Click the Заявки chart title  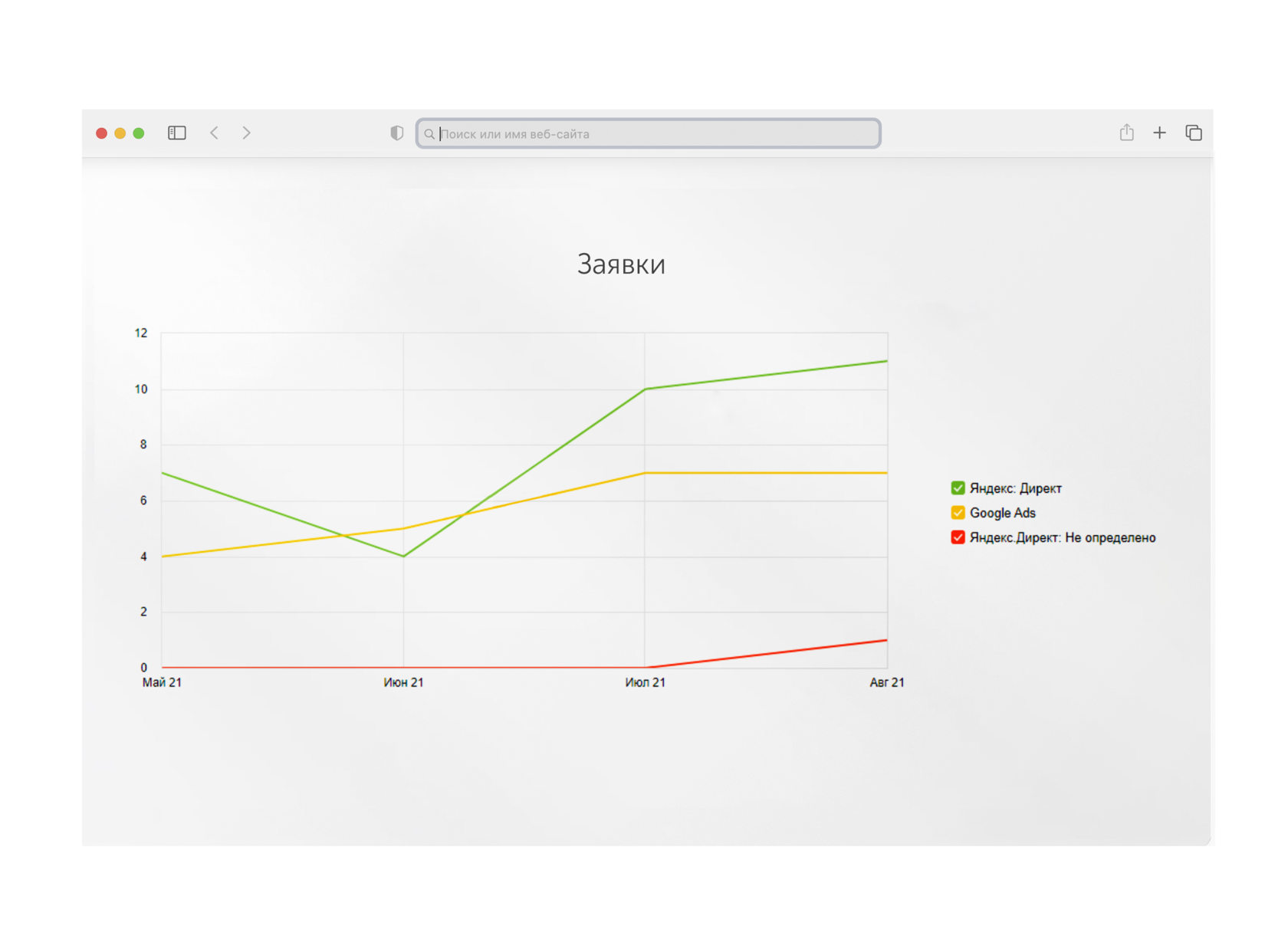click(x=621, y=264)
